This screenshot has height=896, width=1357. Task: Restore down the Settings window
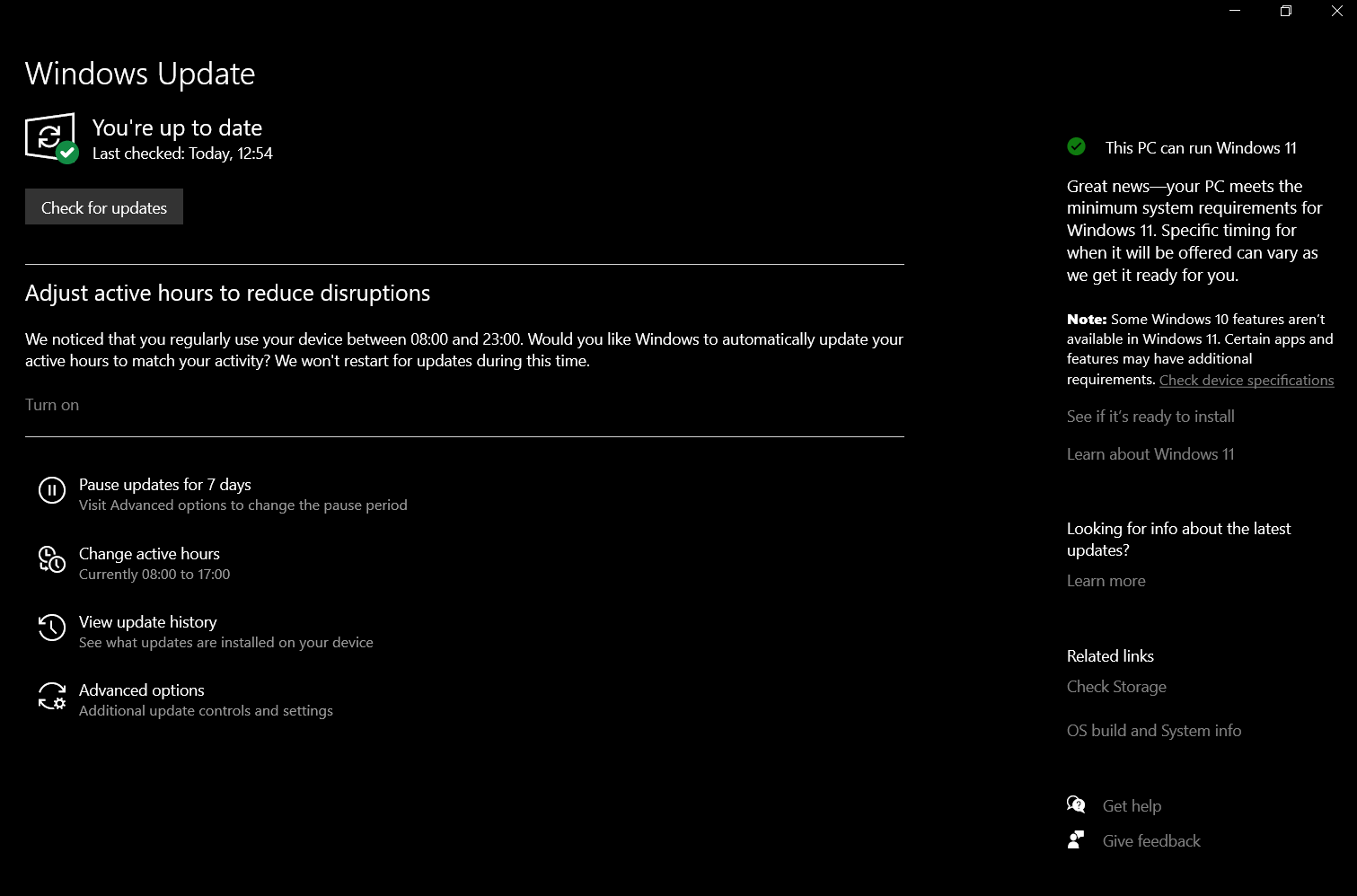point(1286,11)
